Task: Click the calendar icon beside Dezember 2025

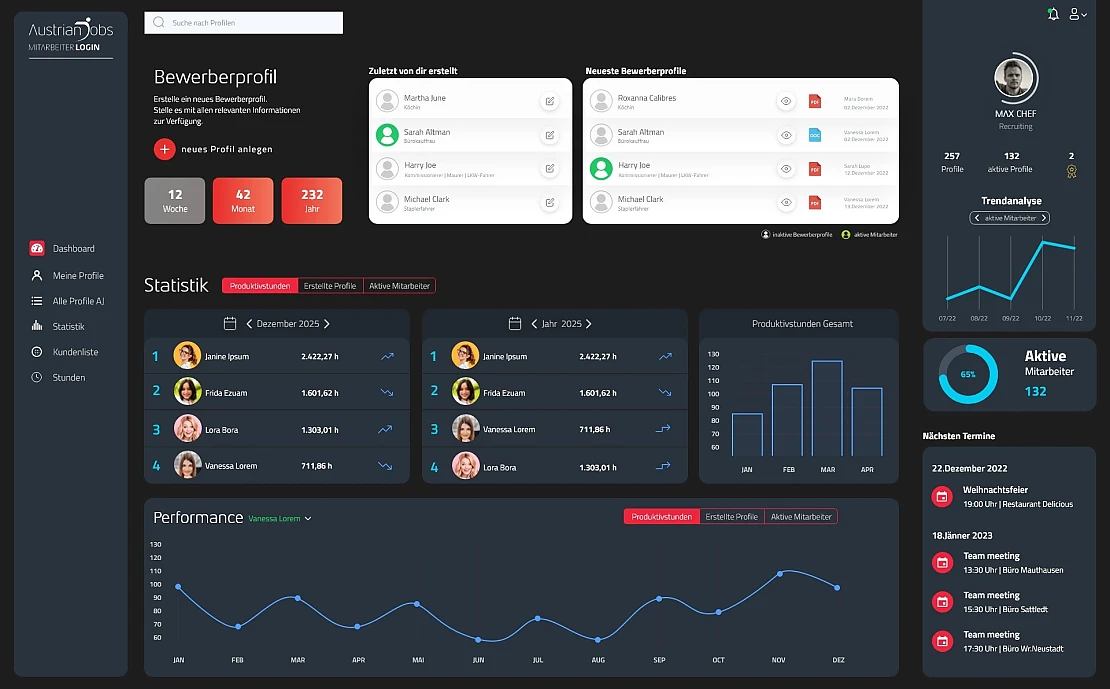Action: 230,324
